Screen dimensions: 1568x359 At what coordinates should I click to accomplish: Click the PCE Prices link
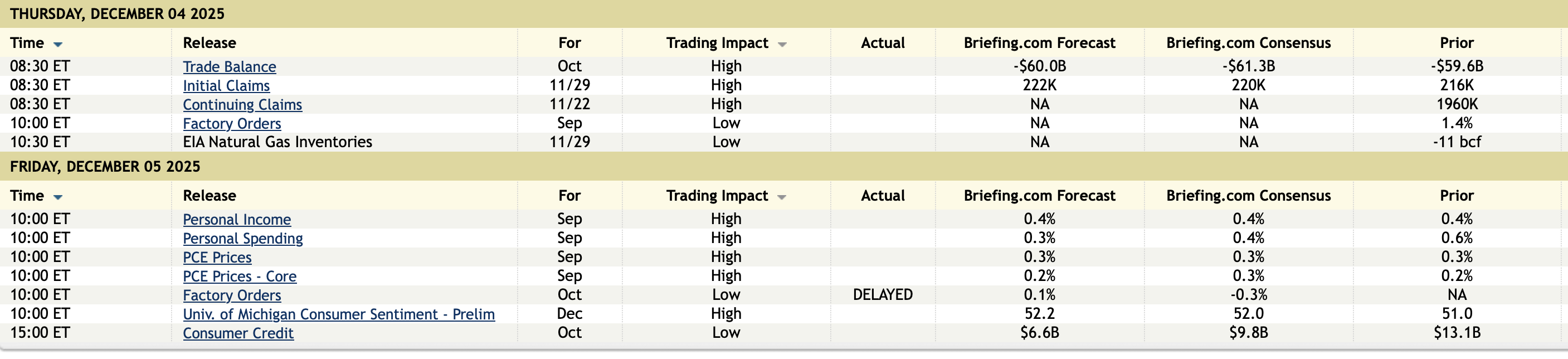point(217,258)
